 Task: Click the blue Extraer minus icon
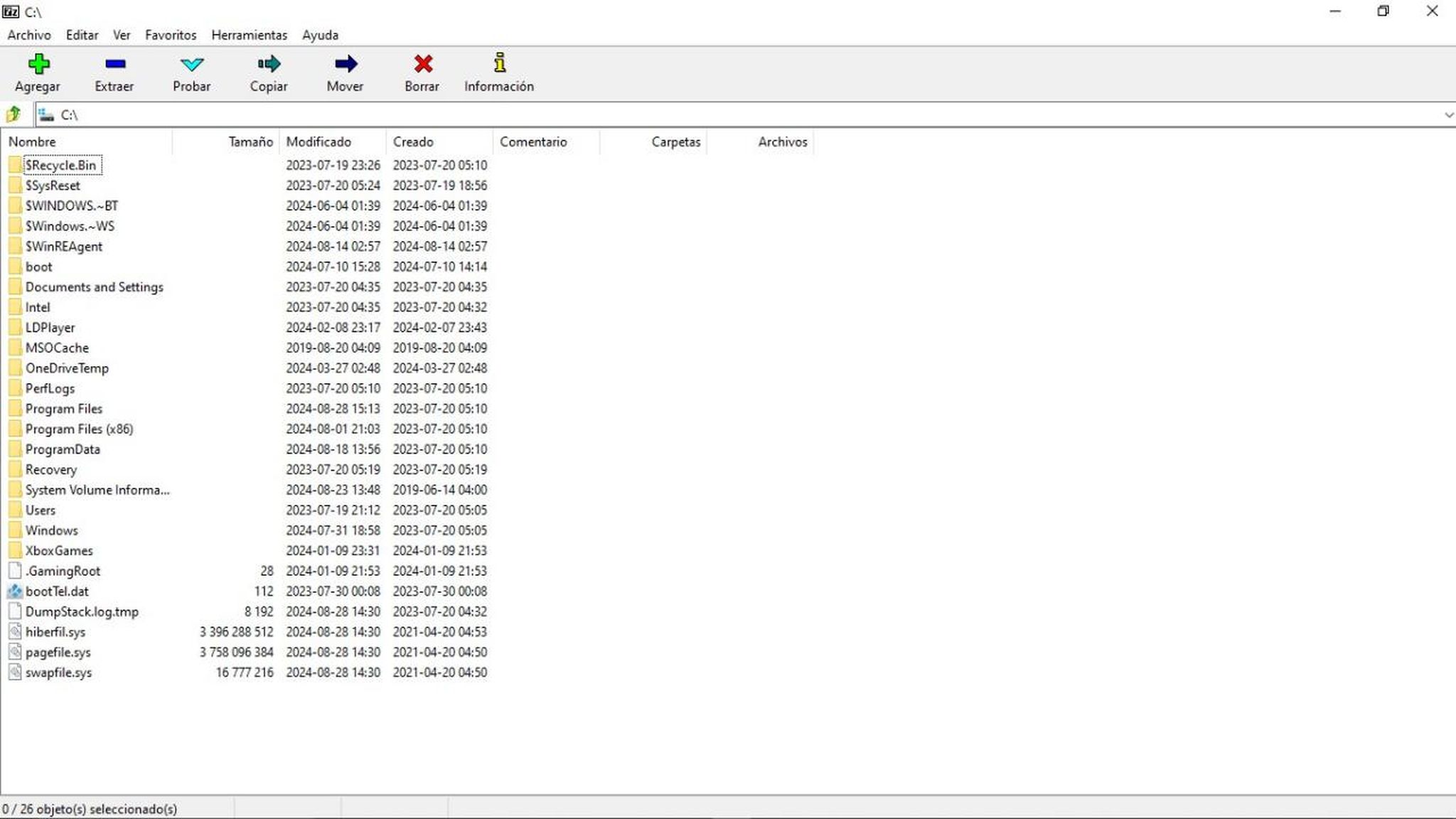[114, 65]
